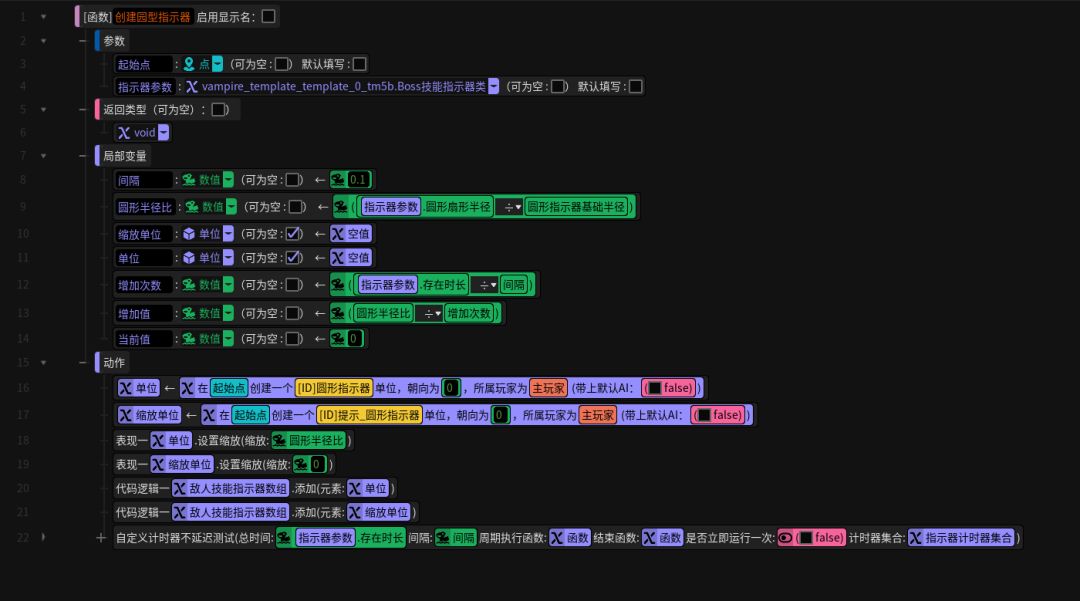The height and width of the screenshot is (601, 1080).
Task: Edit the 0.1 default value
Action: [358, 180]
